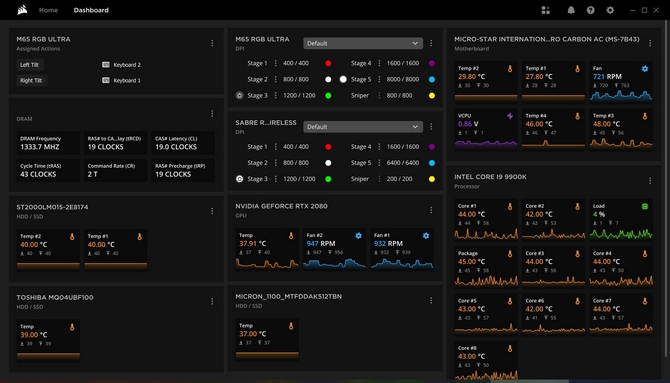Click the VCPU lightning bolt icon
670x383 pixels.
(x=510, y=116)
